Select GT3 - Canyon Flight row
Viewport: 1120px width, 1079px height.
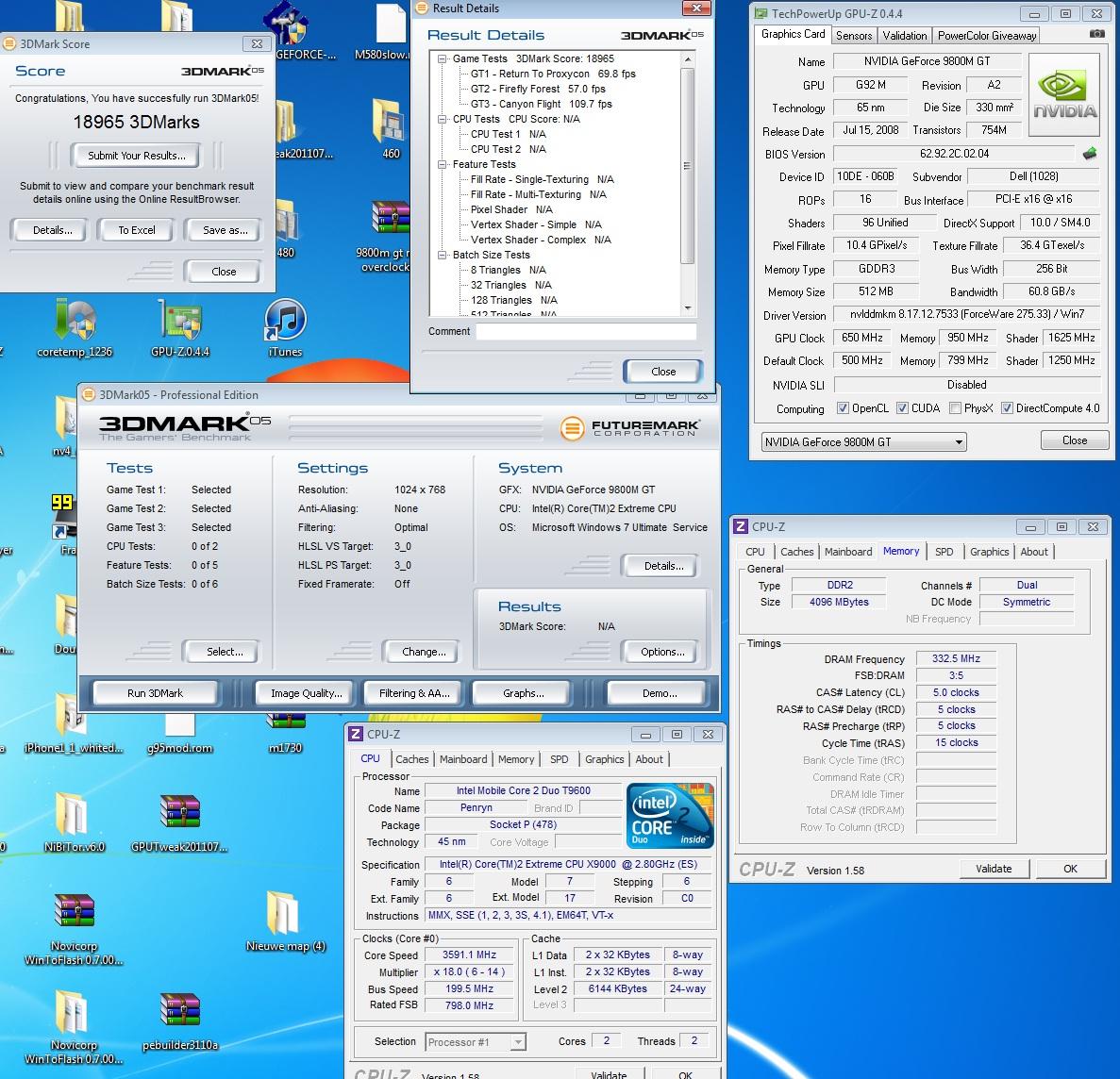[541, 104]
